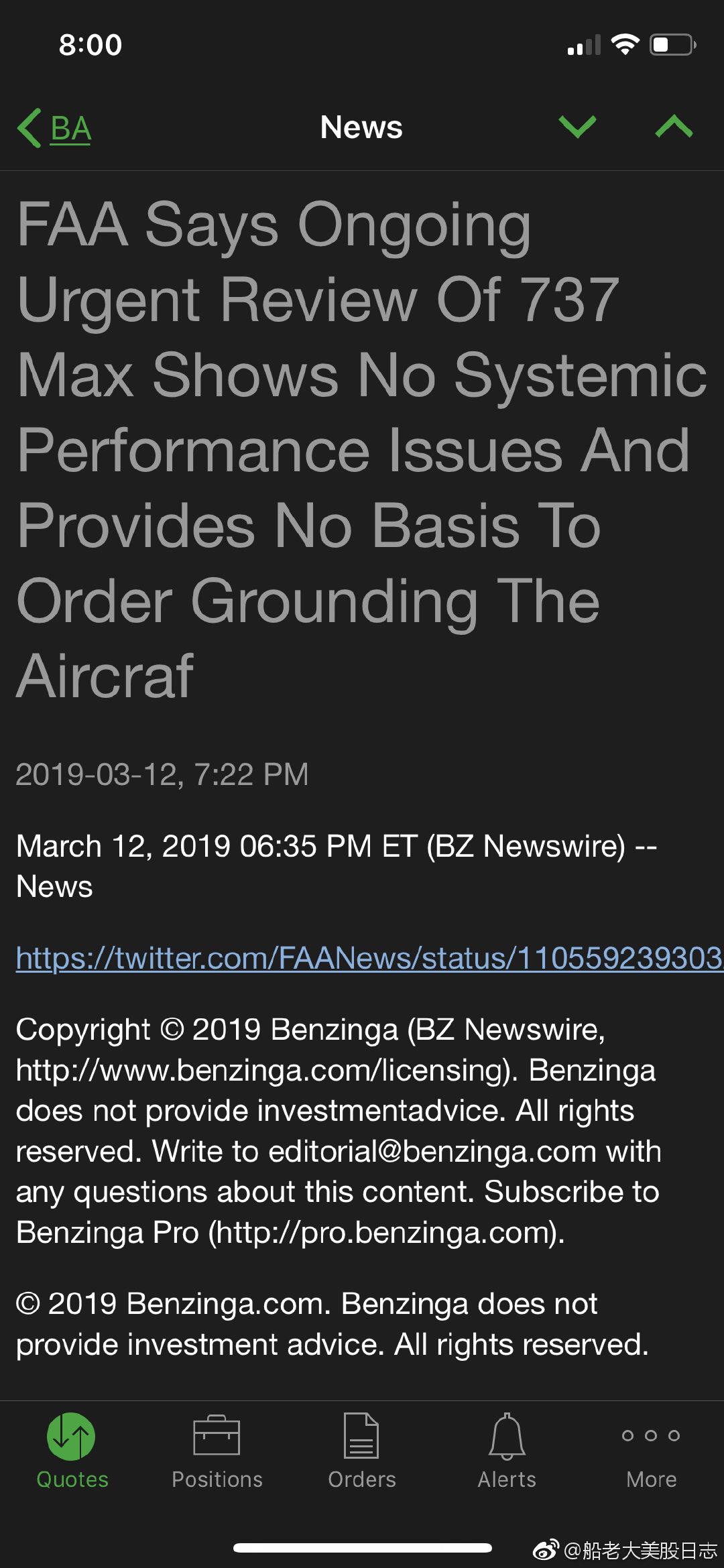Show next news article with down chevron
This screenshot has width=724, height=1568.
pyautogui.click(x=577, y=126)
